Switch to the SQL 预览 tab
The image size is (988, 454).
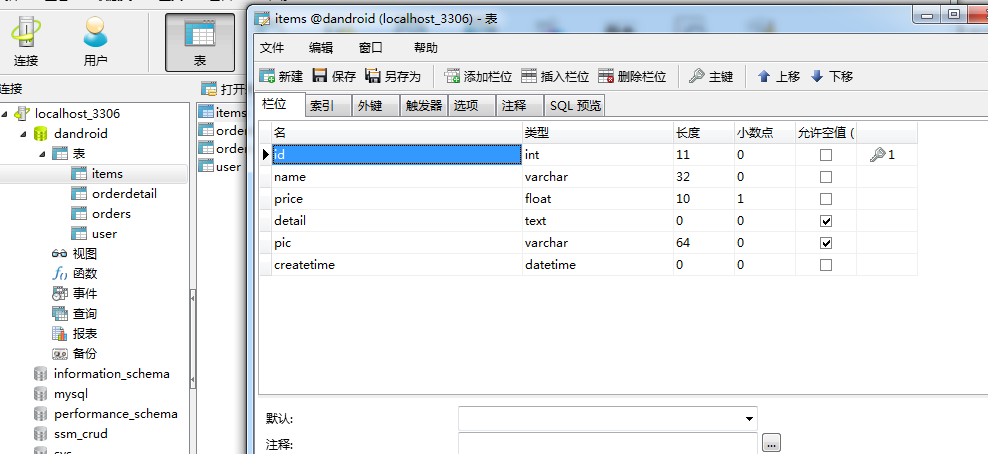point(575,106)
